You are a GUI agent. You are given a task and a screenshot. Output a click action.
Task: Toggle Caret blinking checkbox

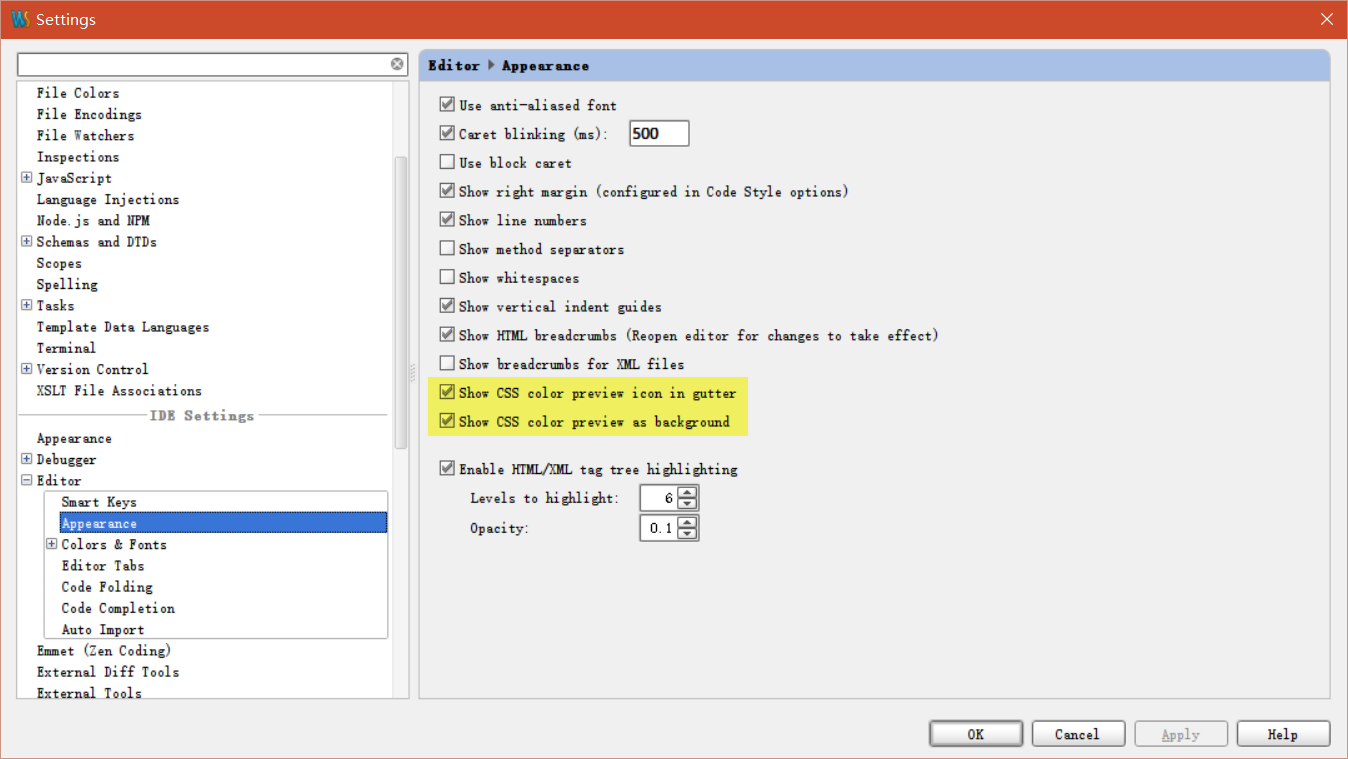click(447, 133)
